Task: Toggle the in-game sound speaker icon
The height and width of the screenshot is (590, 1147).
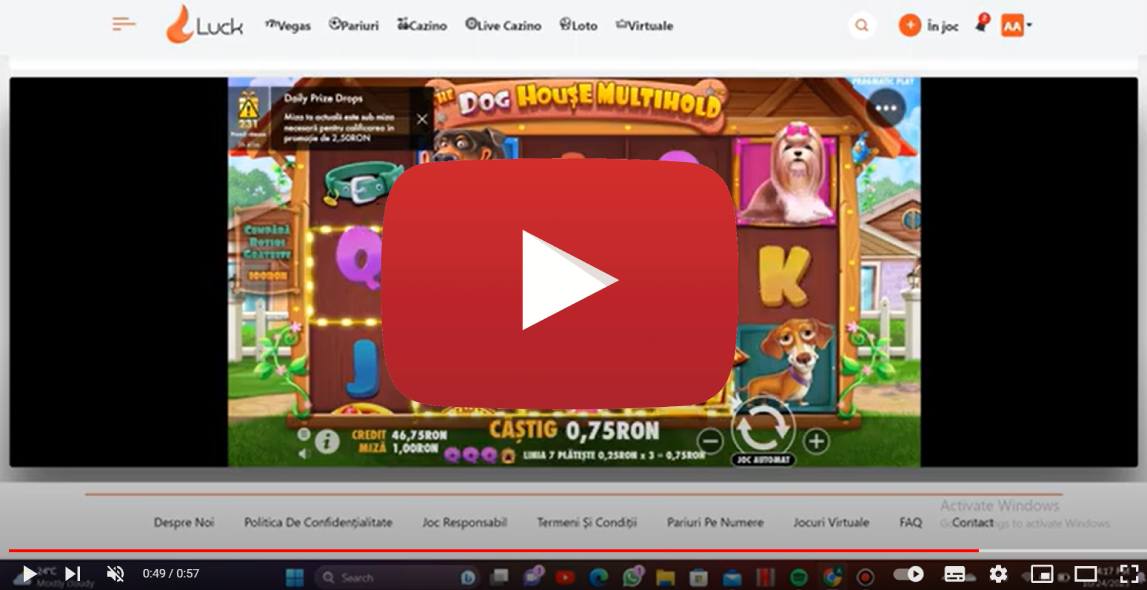Action: (304, 453)
